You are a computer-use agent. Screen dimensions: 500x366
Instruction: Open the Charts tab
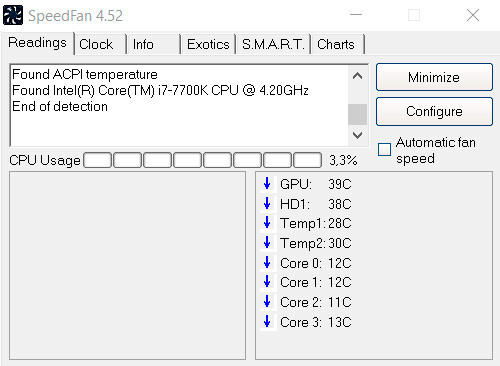[338, 44]
